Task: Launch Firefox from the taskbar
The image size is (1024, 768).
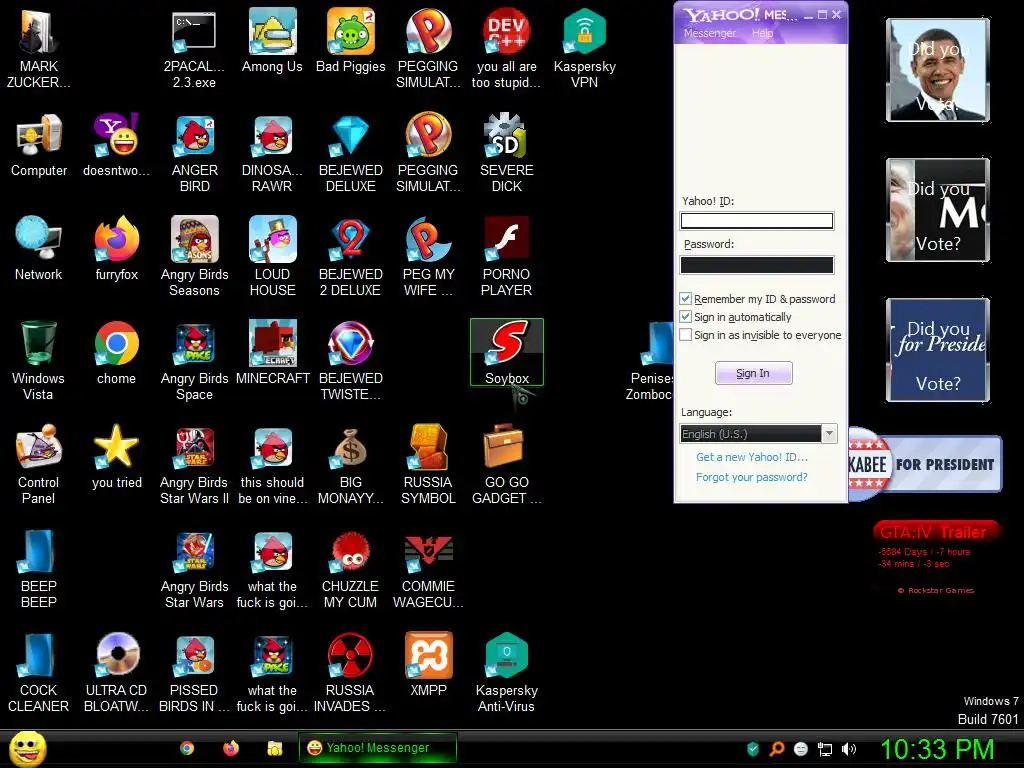Action: [231, 748]
